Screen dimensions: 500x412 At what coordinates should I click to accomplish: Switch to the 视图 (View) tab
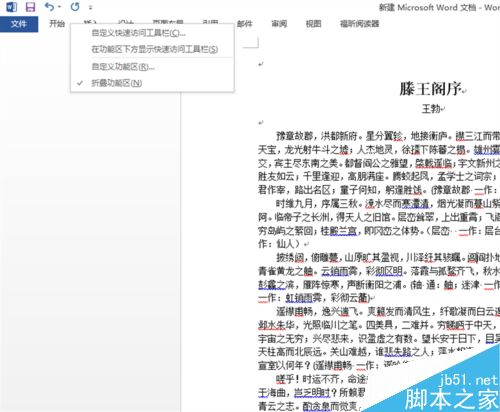click(x=313, y=24)
